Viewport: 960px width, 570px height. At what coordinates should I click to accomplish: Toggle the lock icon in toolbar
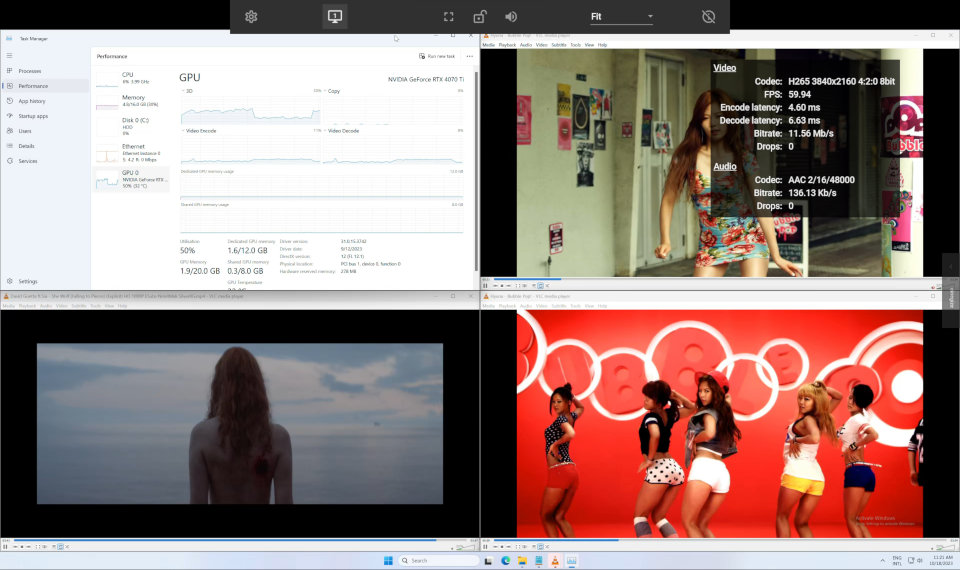coord(480,17)
